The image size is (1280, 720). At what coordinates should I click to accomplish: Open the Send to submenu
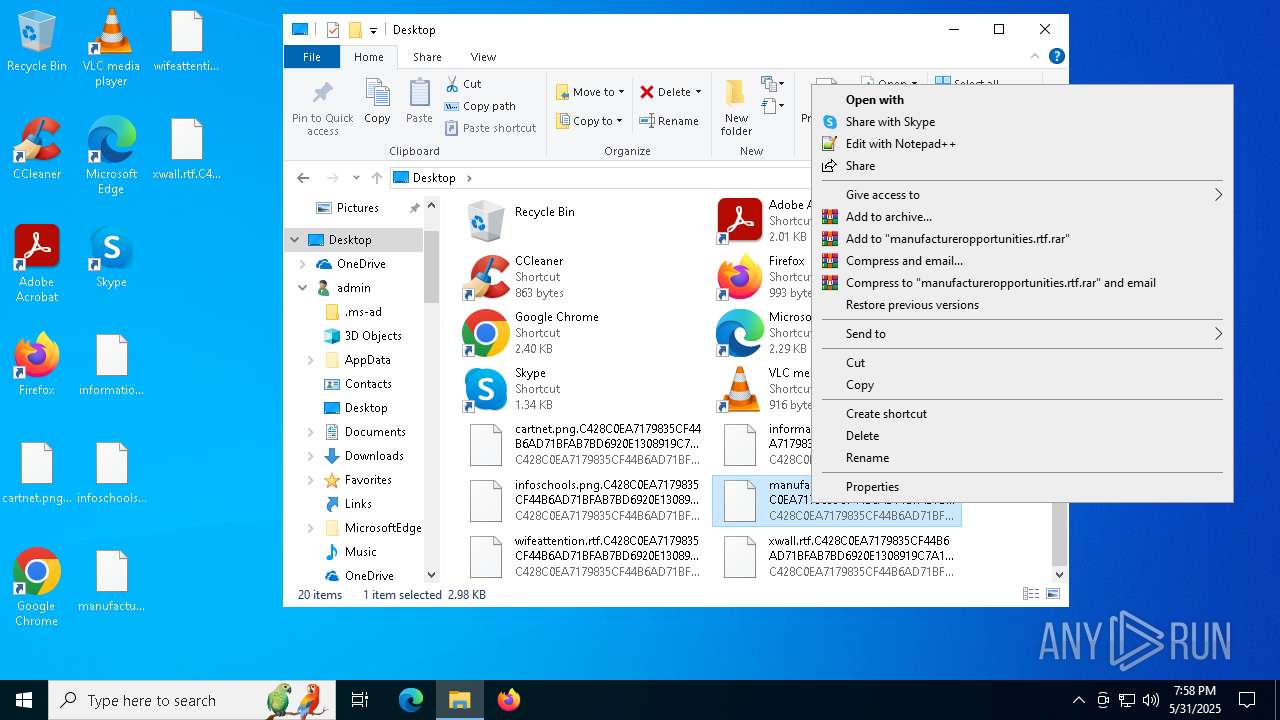[x=1022, y=334]
